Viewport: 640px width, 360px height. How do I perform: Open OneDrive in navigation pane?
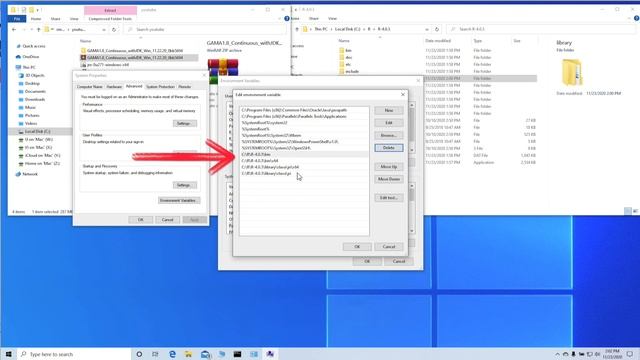pyautogui.click(x=31, y=57)
